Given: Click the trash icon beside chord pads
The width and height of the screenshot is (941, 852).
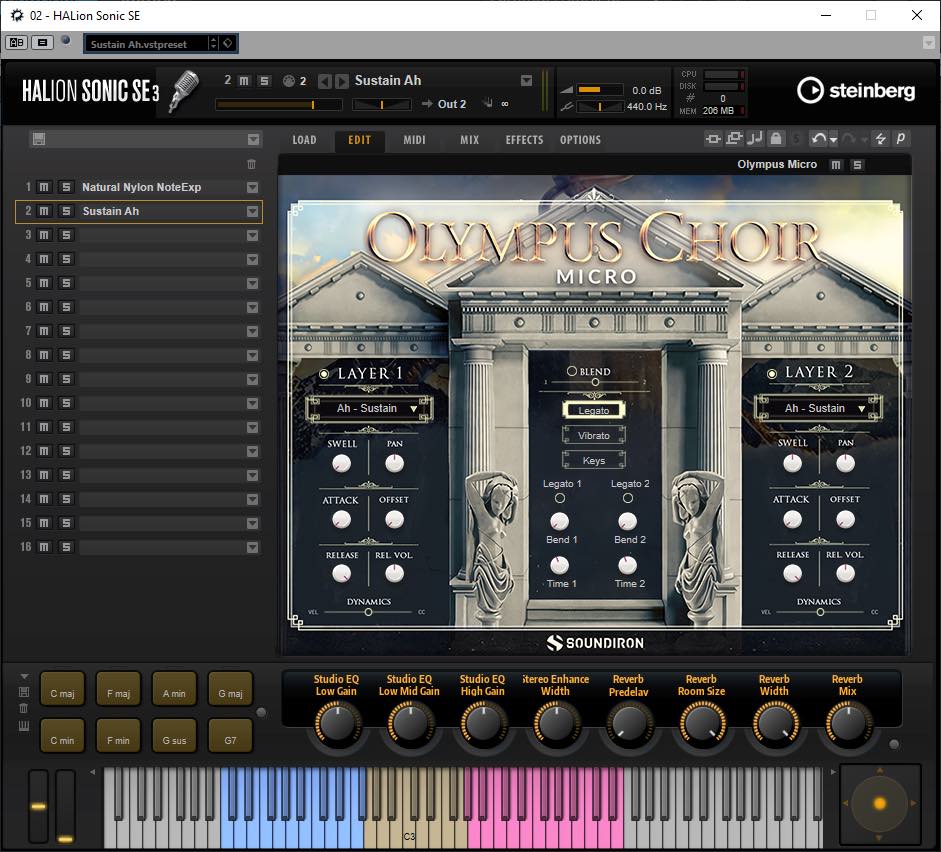Looking at the screenshot, I should click(x=24, y=708).
